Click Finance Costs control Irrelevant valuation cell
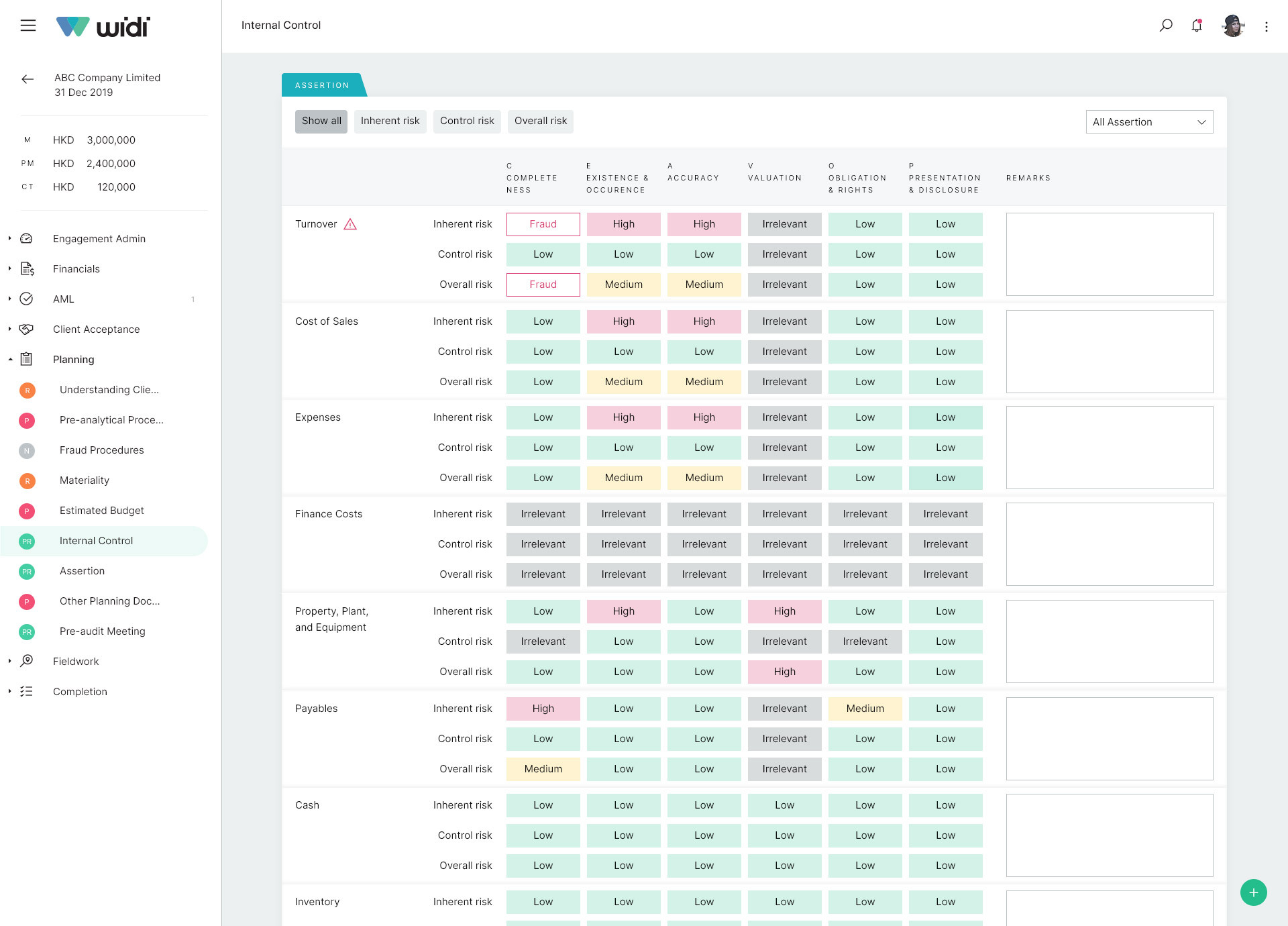The height and width of the screenshot is (926, 1288). (785, 544)
